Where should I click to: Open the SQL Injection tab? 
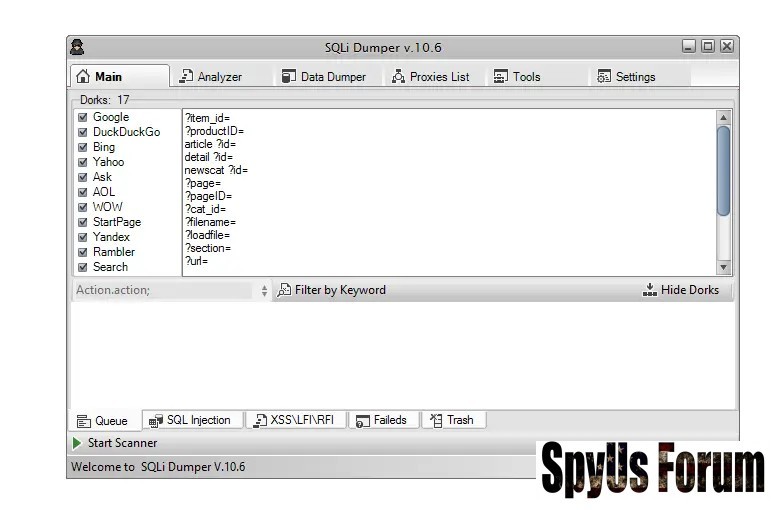point(190,421)
